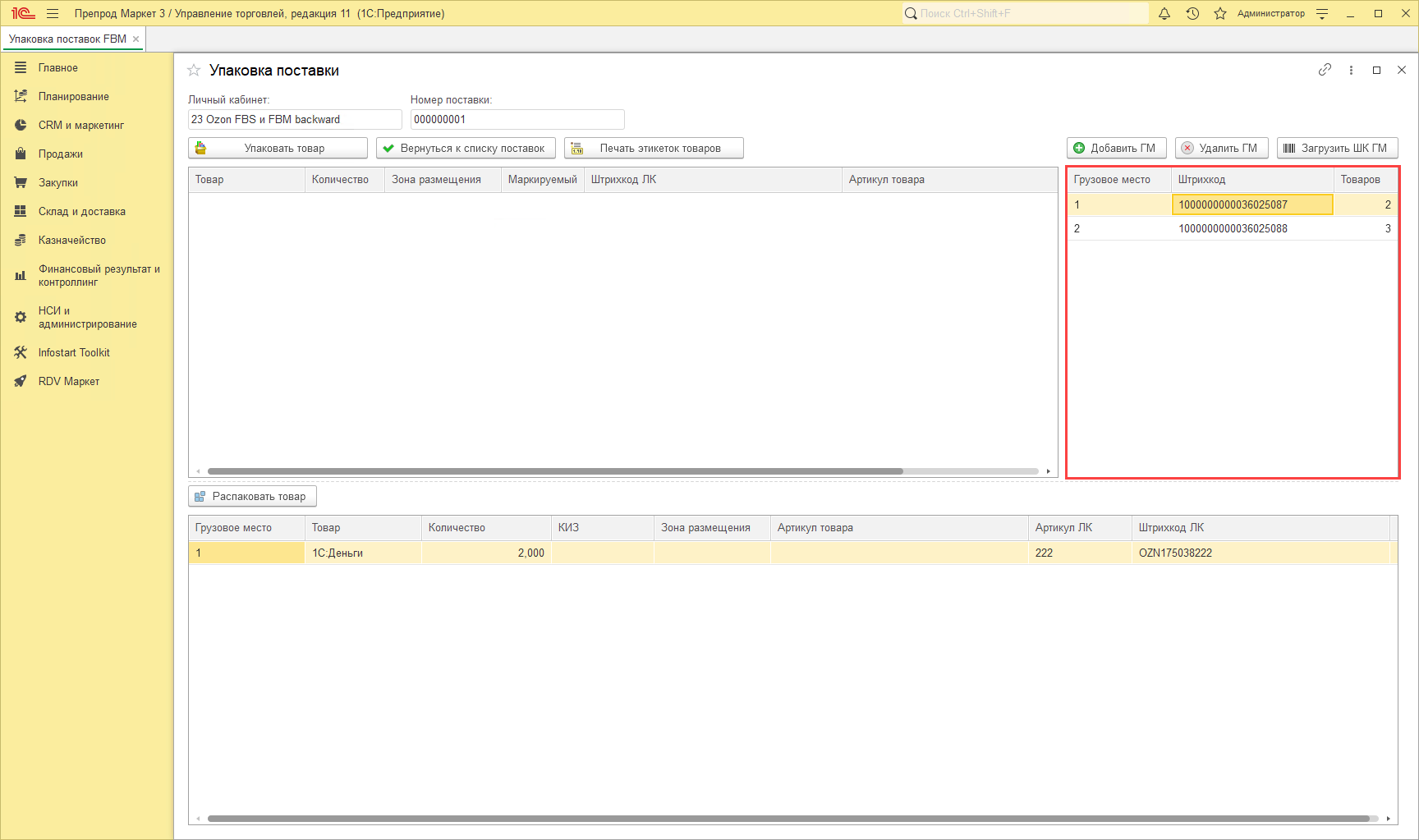Click Вернуться к списку поставок
This screenshot has width=1419, height=840.
coord(466,148)
